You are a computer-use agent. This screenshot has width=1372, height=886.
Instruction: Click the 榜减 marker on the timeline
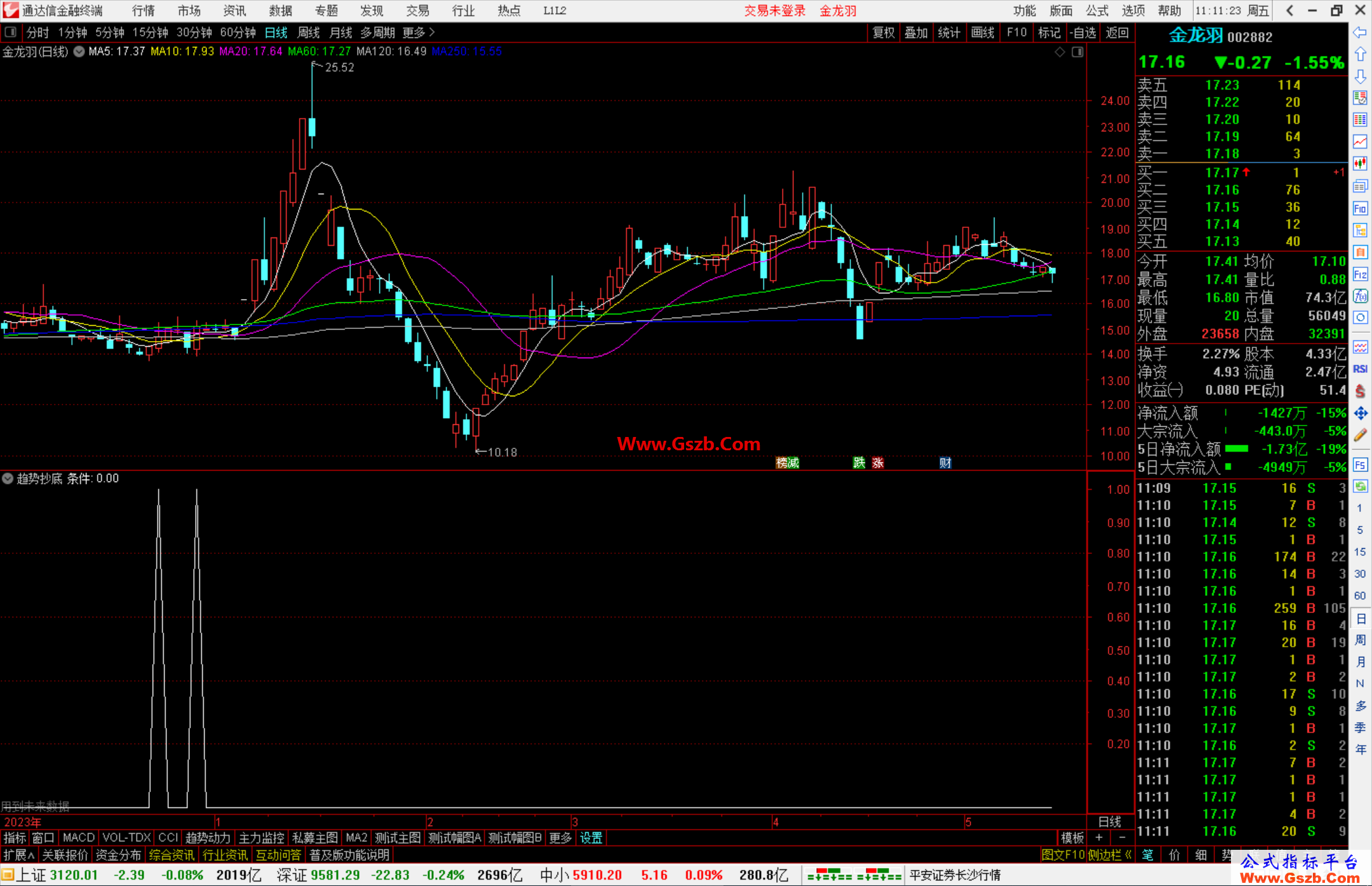click(x=788, y=463)
